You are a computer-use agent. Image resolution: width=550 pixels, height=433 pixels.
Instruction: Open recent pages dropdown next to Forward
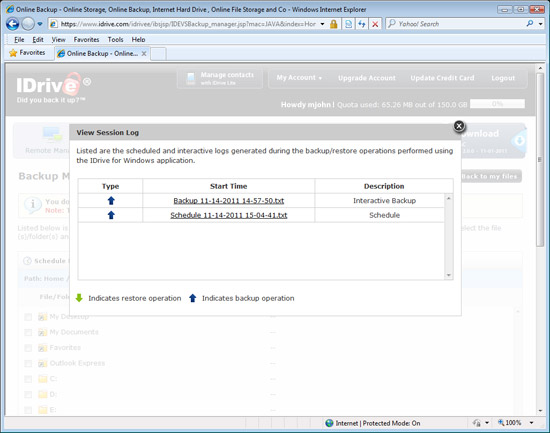(40, 24)
